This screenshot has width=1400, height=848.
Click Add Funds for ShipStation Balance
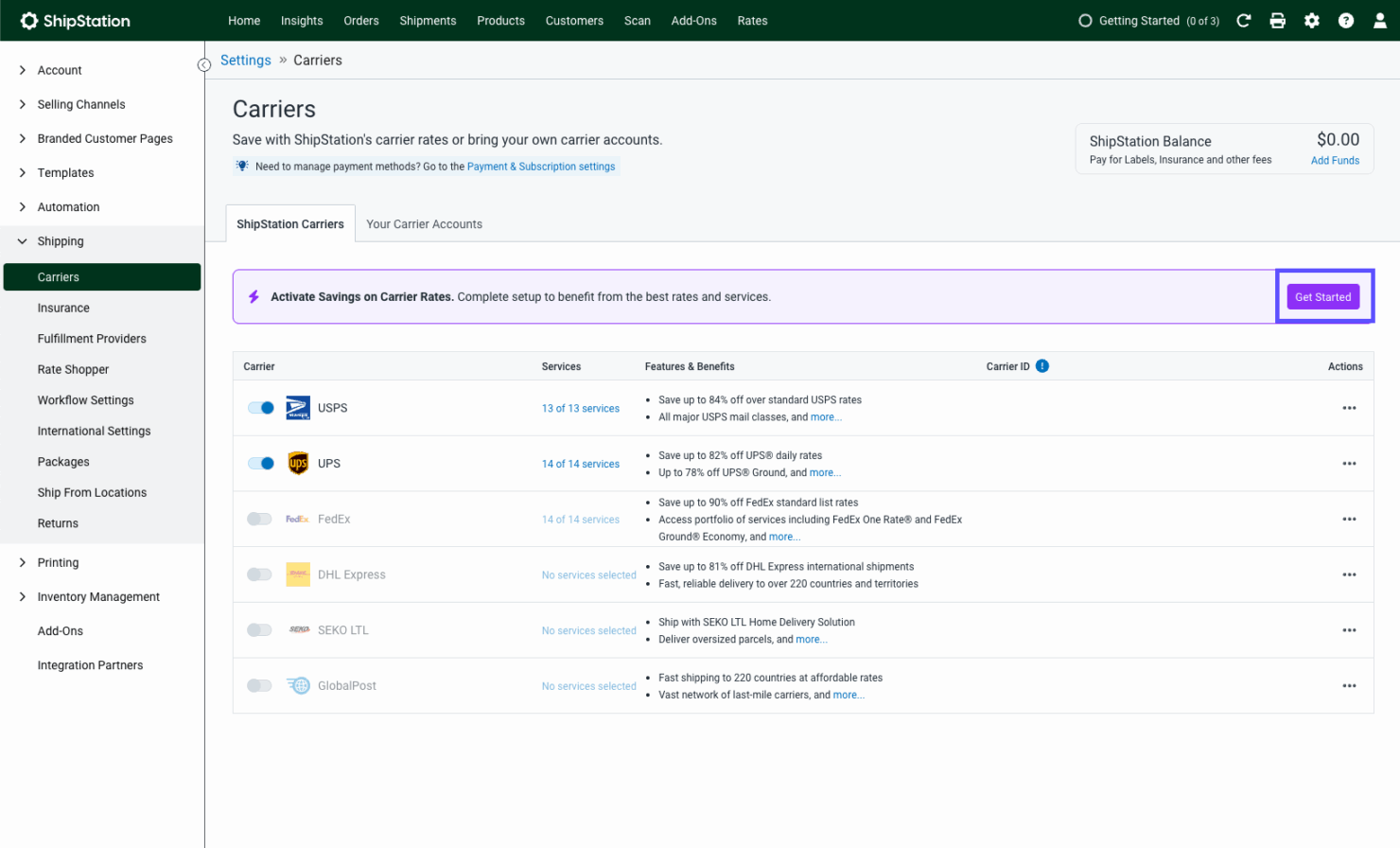pos(1335,160)
